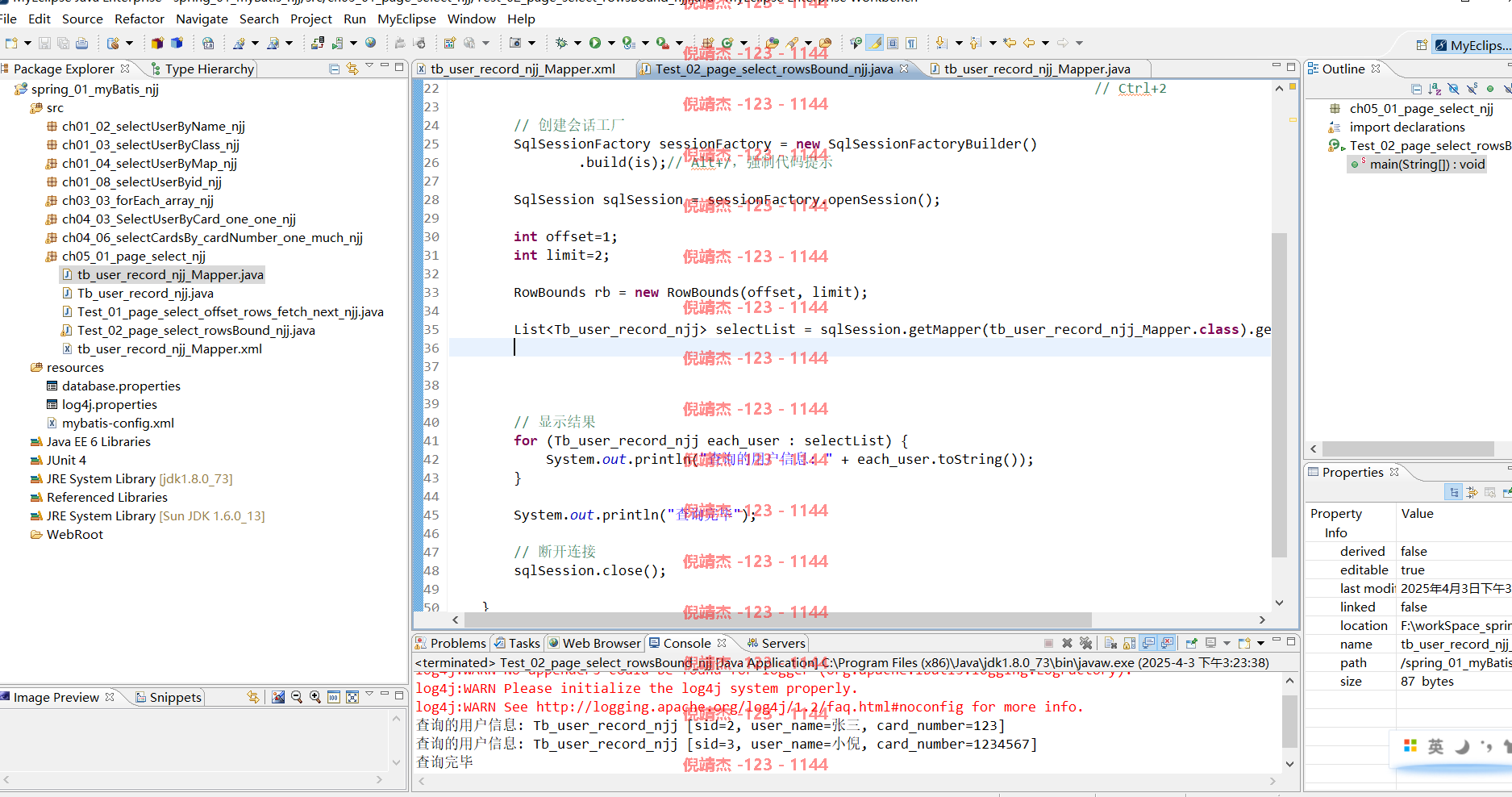Click the green Run toolbar icon

tap(594, 43)
